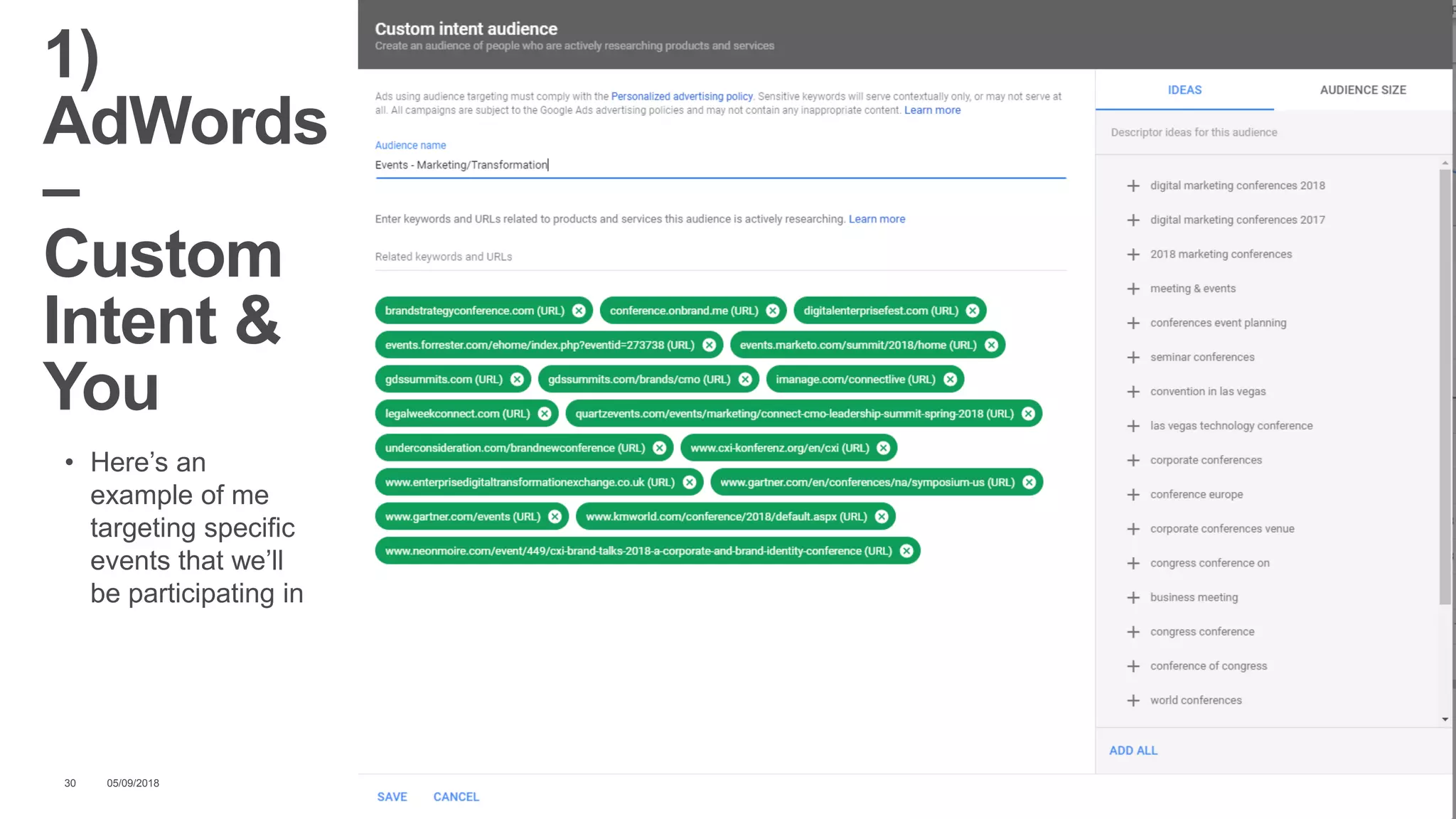Image resolution: width=1456 pixels, height=819 pixels.
Task: Add 'conference europe' plus icon
Action: 1133,494
